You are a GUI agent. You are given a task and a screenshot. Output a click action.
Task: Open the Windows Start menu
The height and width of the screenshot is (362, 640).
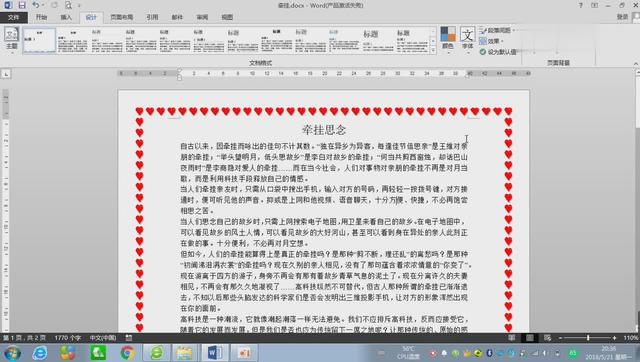tap(12, 353)
